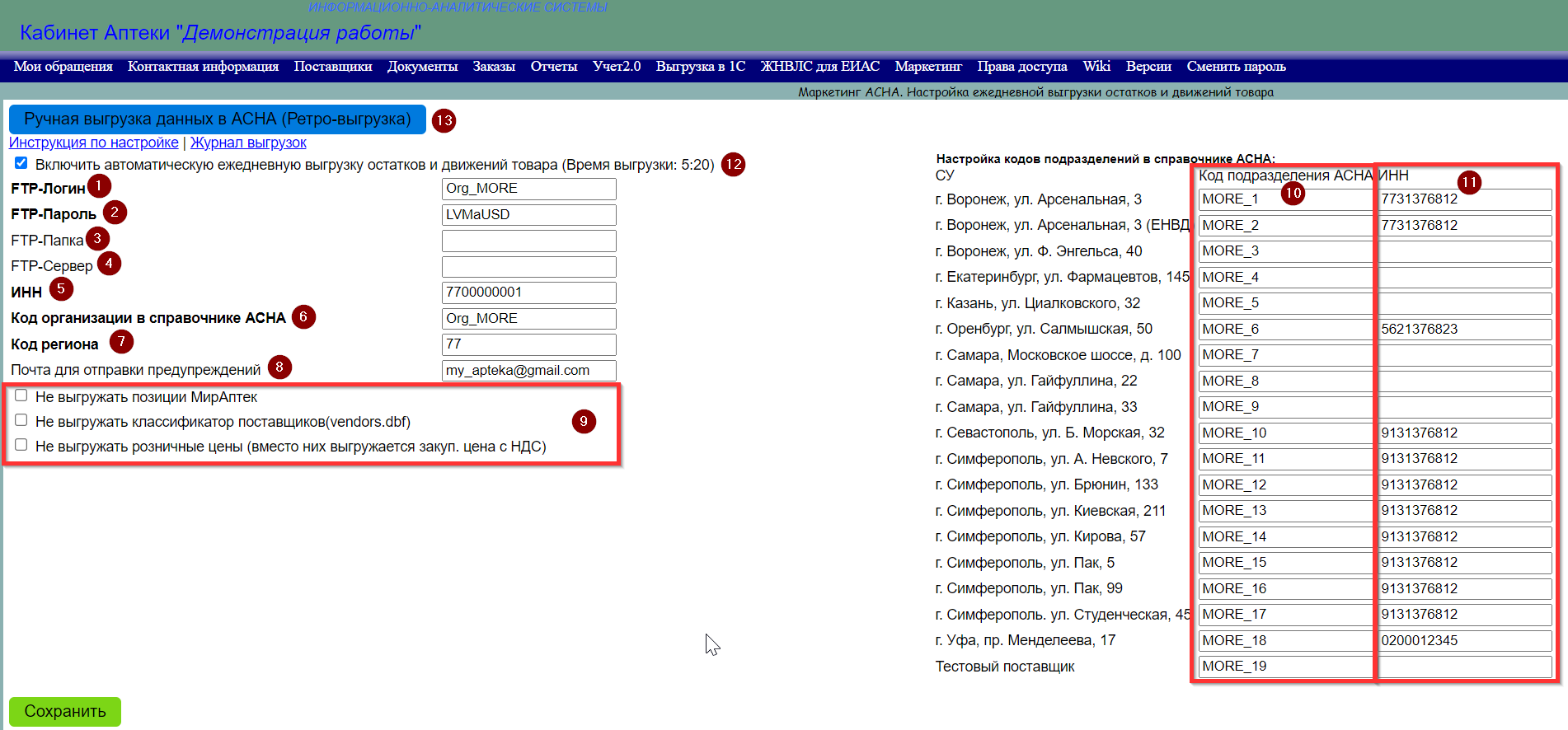1568x730 pixels.
Task: Click red marker 11 in ИНН column
Action: tap(1469, 182)
